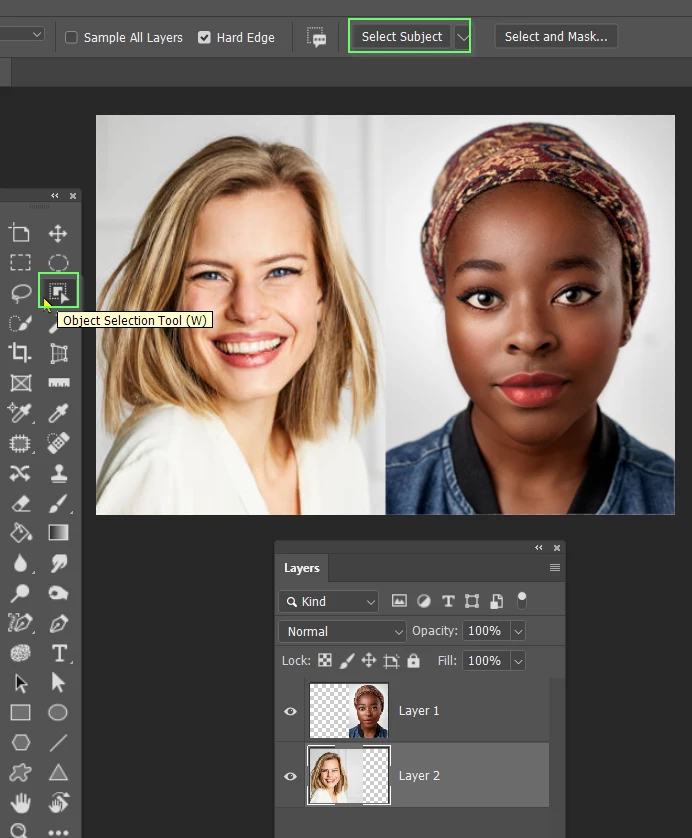Click the Select Subject button
The image size is (692, 838).
(x=402, y=37)
